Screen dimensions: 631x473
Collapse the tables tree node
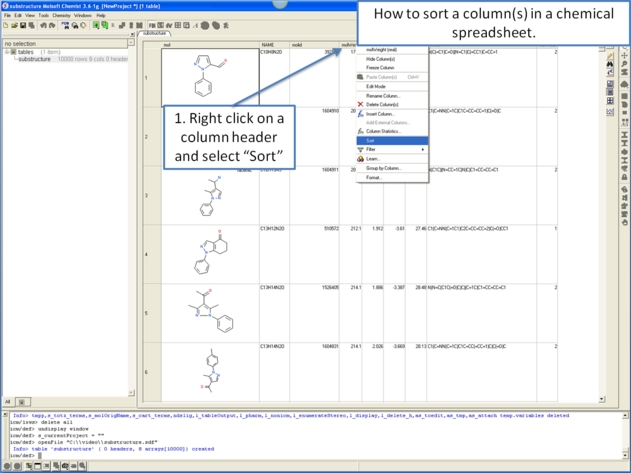[x=7, y=52]
